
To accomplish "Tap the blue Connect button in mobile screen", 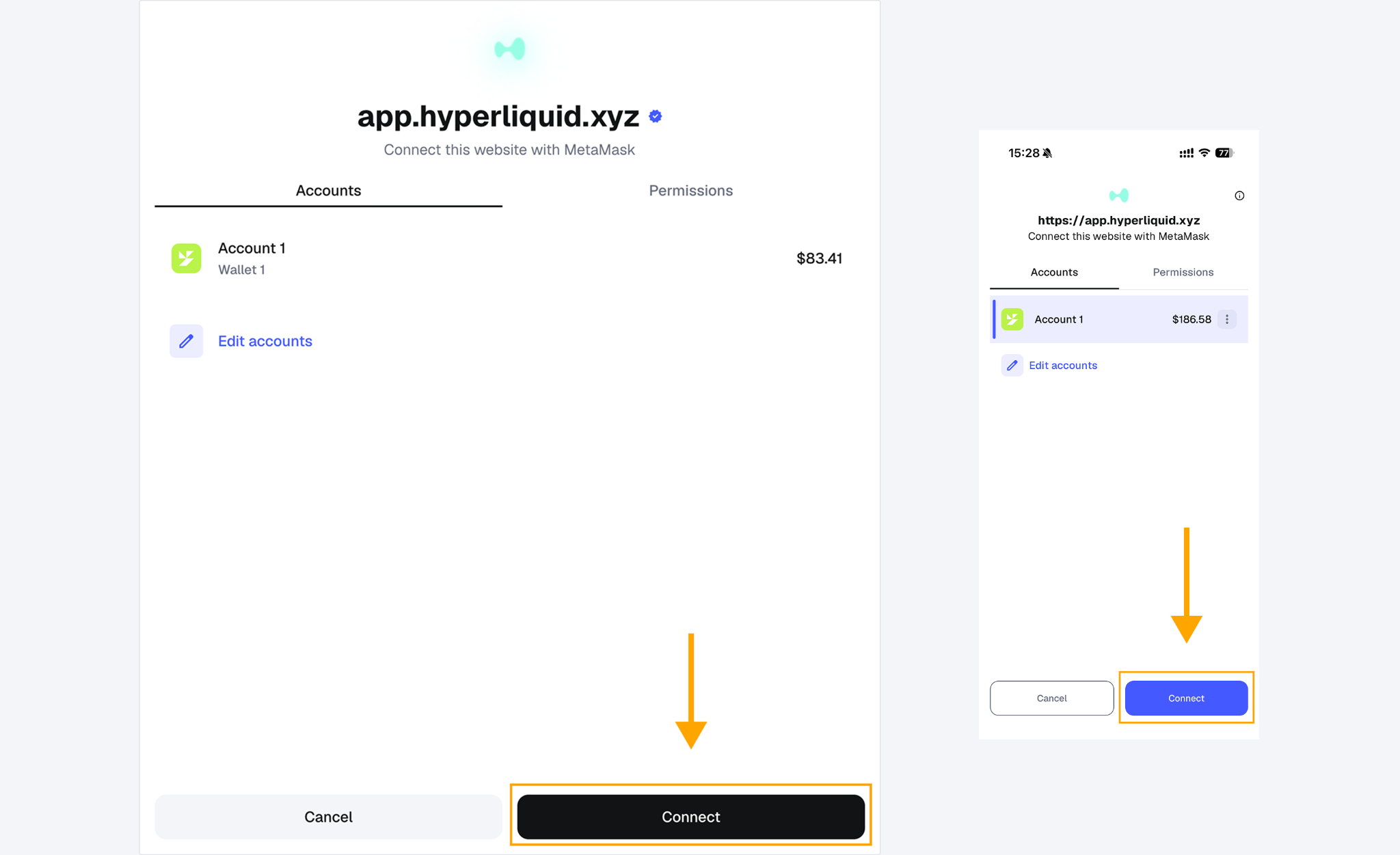I will tap(1186, 698).
